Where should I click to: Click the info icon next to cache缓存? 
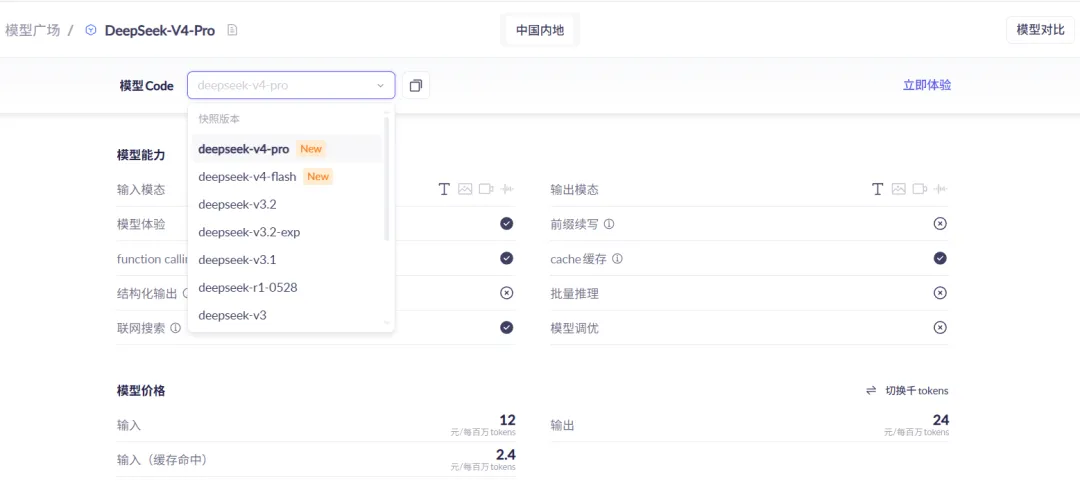pos(617,259)
